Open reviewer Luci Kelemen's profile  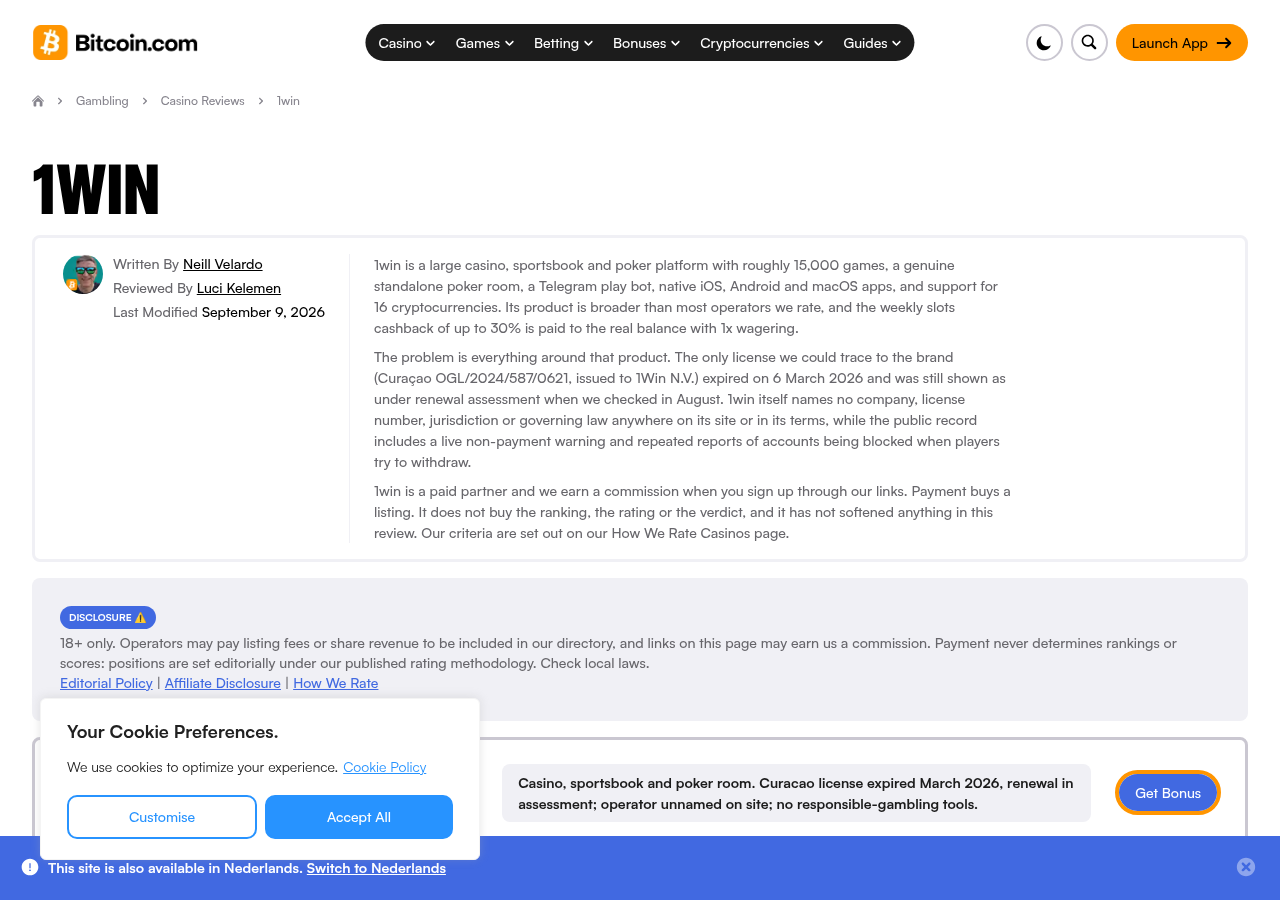(239, 288)
